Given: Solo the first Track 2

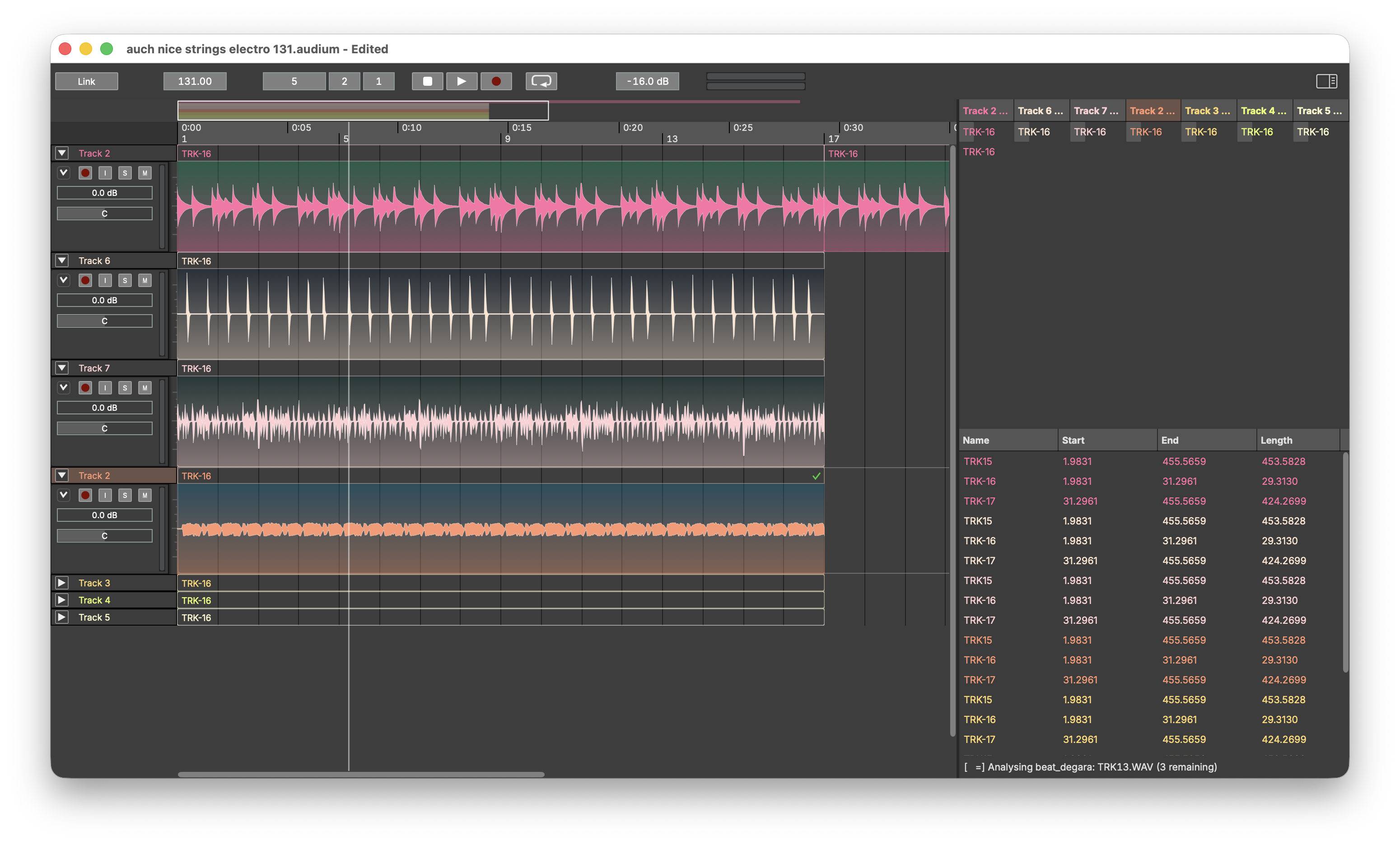Looking at the screenshot, I should click(x=125, y=172).
